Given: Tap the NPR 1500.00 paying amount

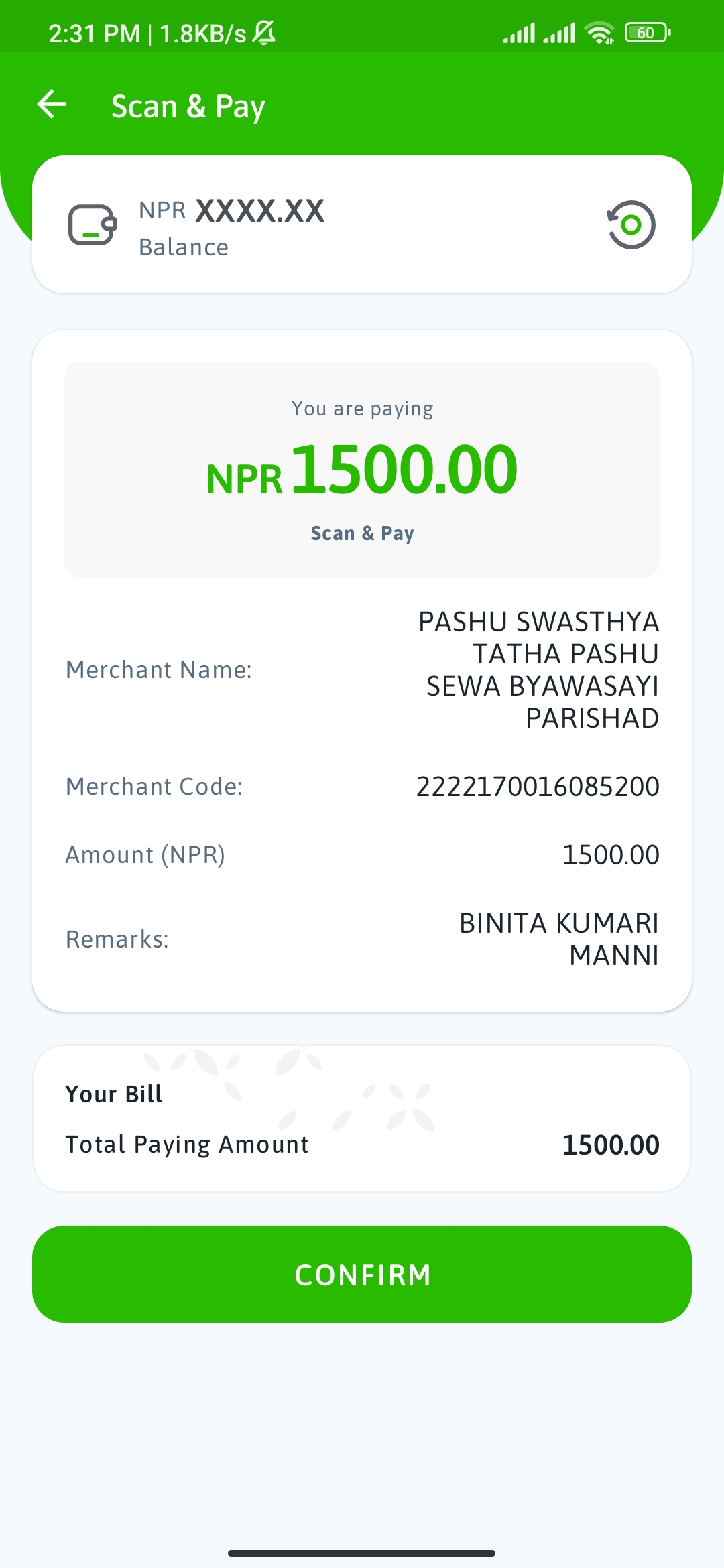Looking at the screenshot, I should [362, 470].
